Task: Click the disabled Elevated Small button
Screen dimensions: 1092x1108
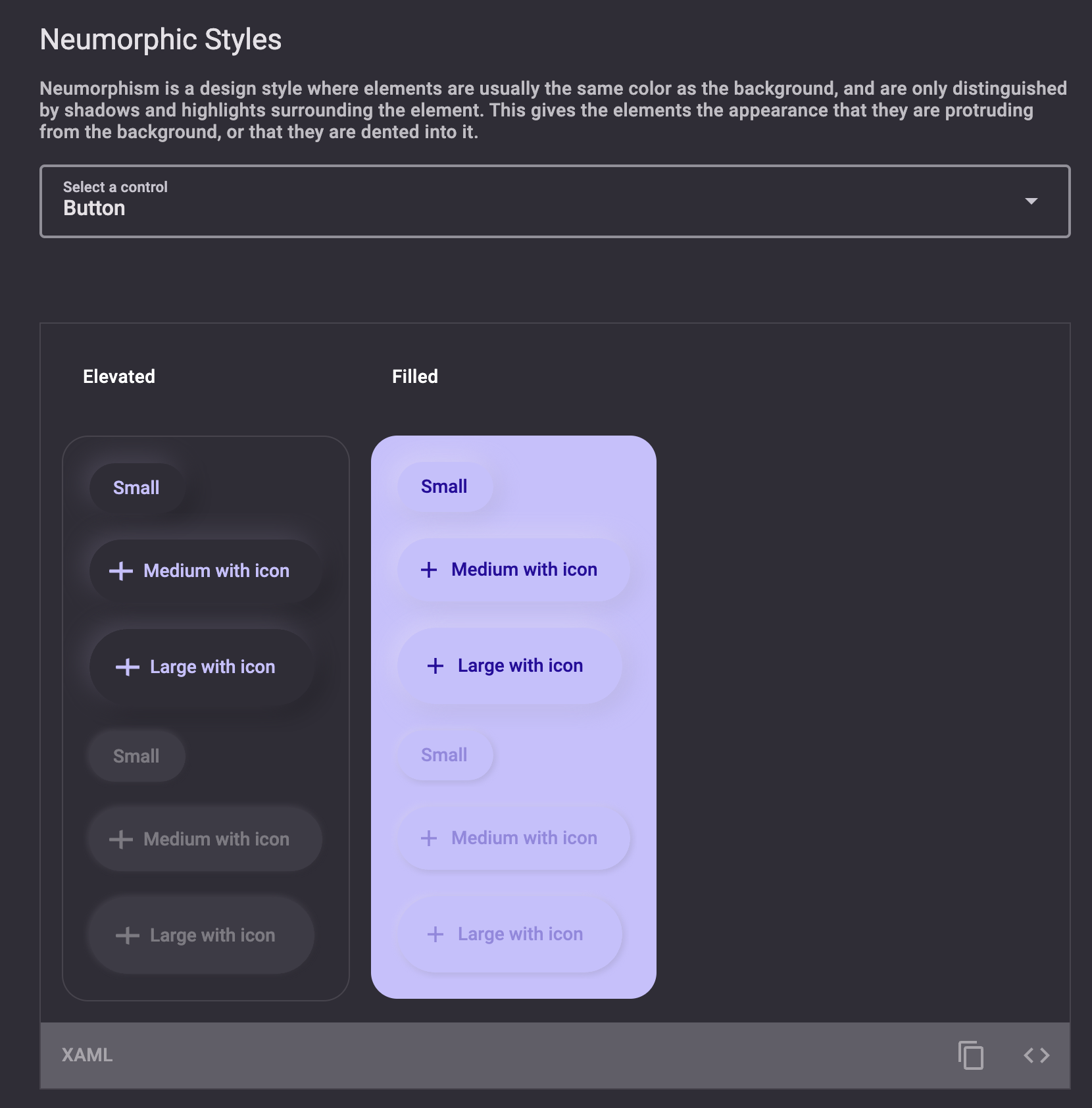Action: pyautogui.click(x=137, y=757)
